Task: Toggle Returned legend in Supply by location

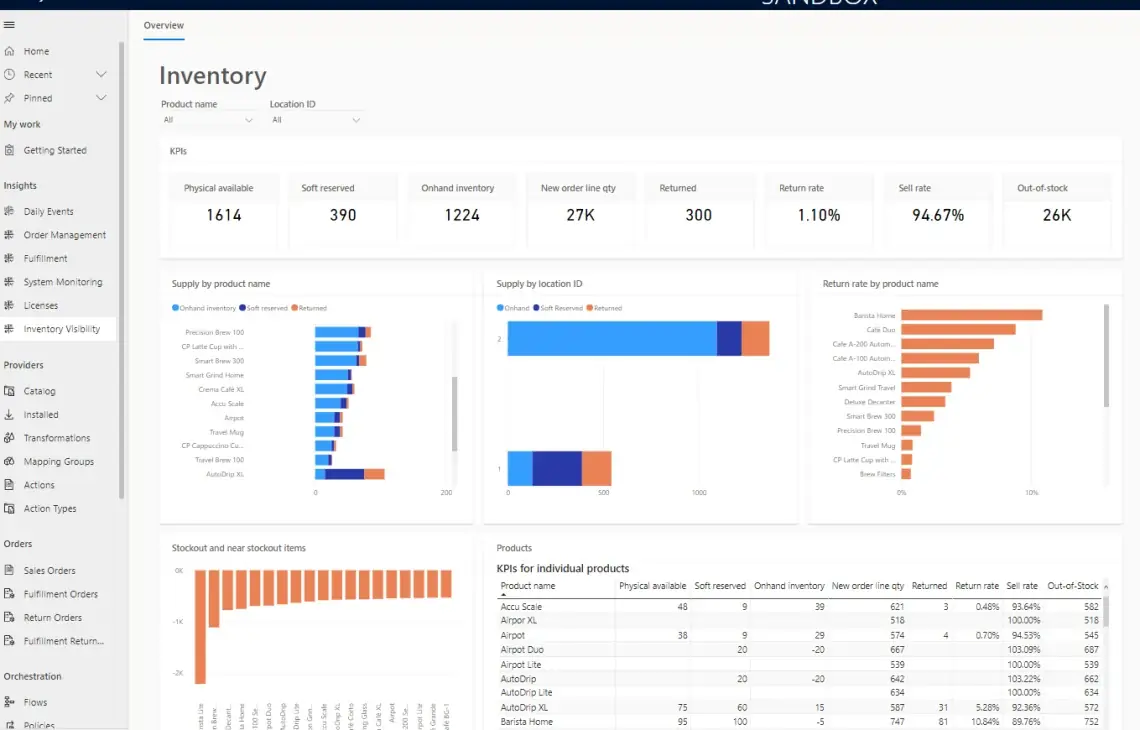Action: [x=604, y=308]
